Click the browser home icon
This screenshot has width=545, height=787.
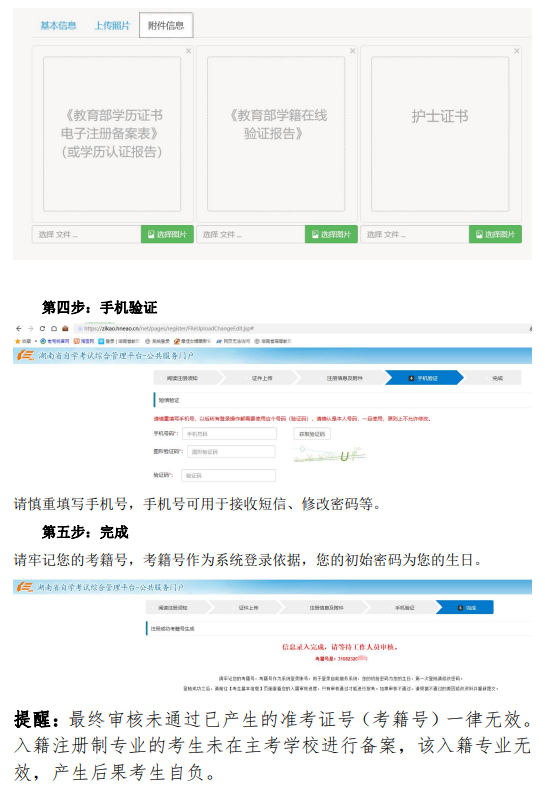coord(54,329)
